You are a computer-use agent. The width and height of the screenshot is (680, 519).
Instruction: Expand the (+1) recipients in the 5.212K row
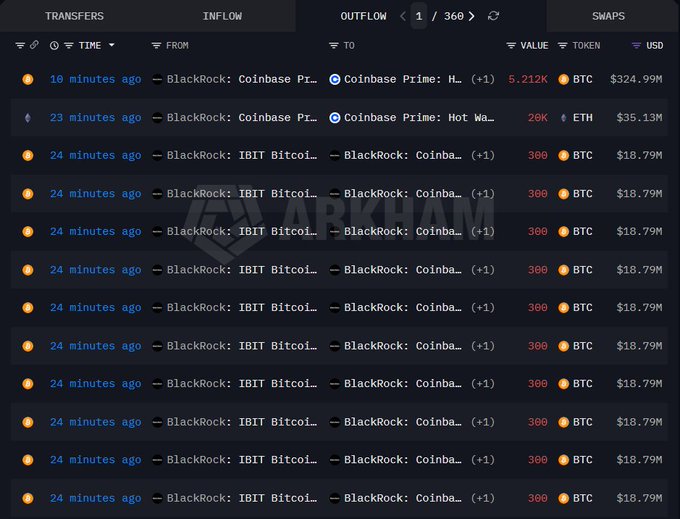pos(483,79)
